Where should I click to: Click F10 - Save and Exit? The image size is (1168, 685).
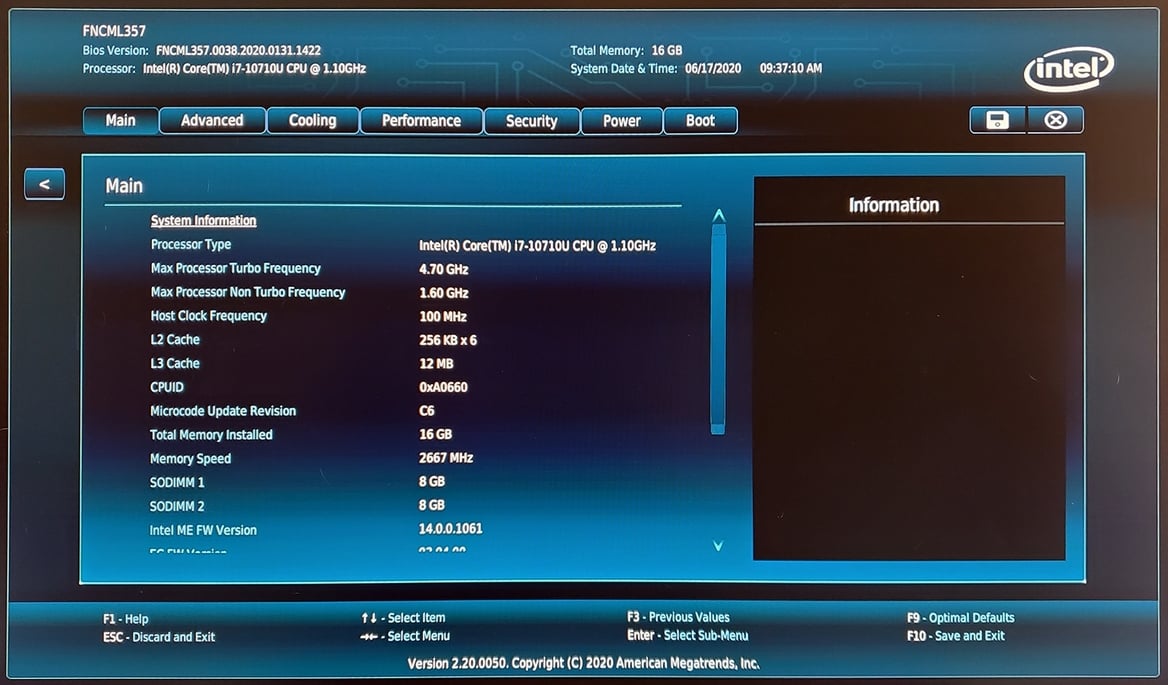click(956, 636)
